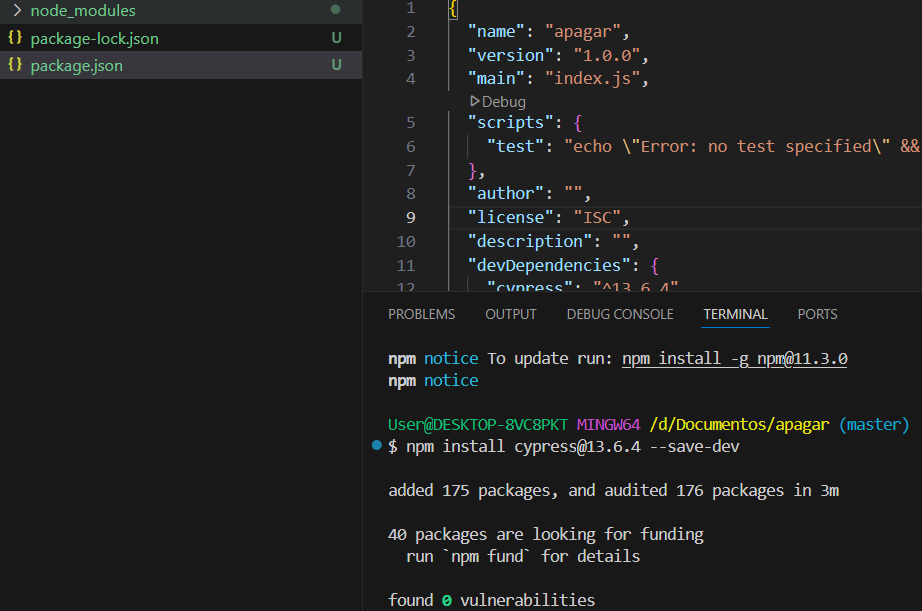Click the Debug play triangle icon

pyautogui.click(x=475, y=101)
